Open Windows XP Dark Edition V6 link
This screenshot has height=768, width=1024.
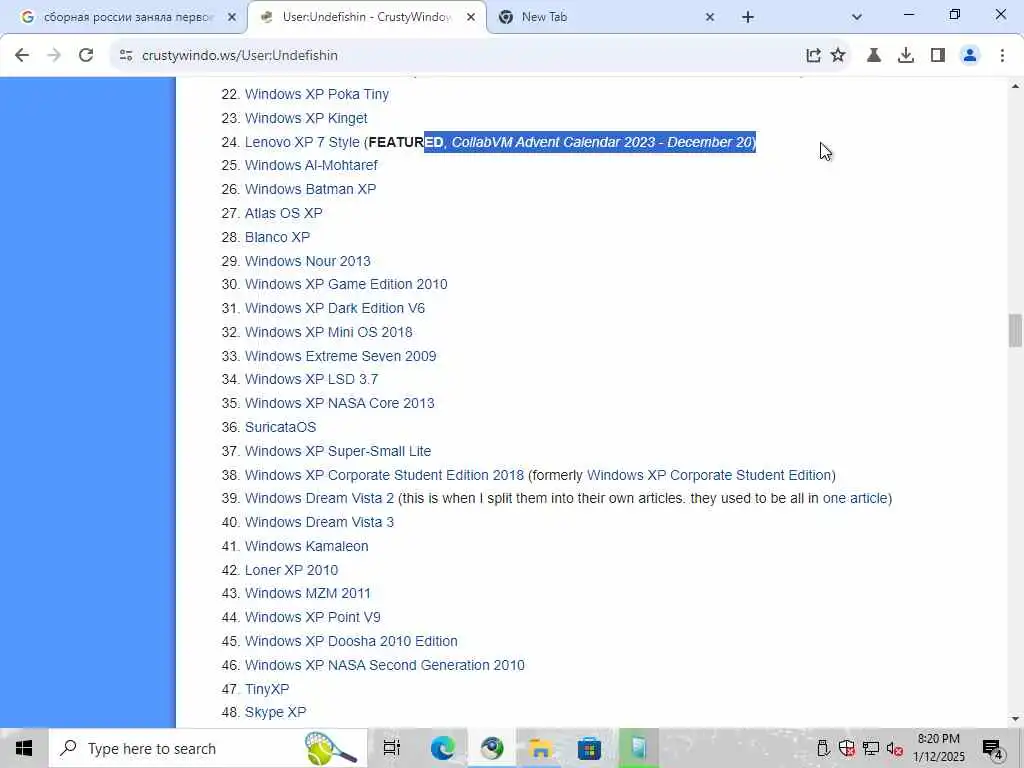click(x=334, y=308)
